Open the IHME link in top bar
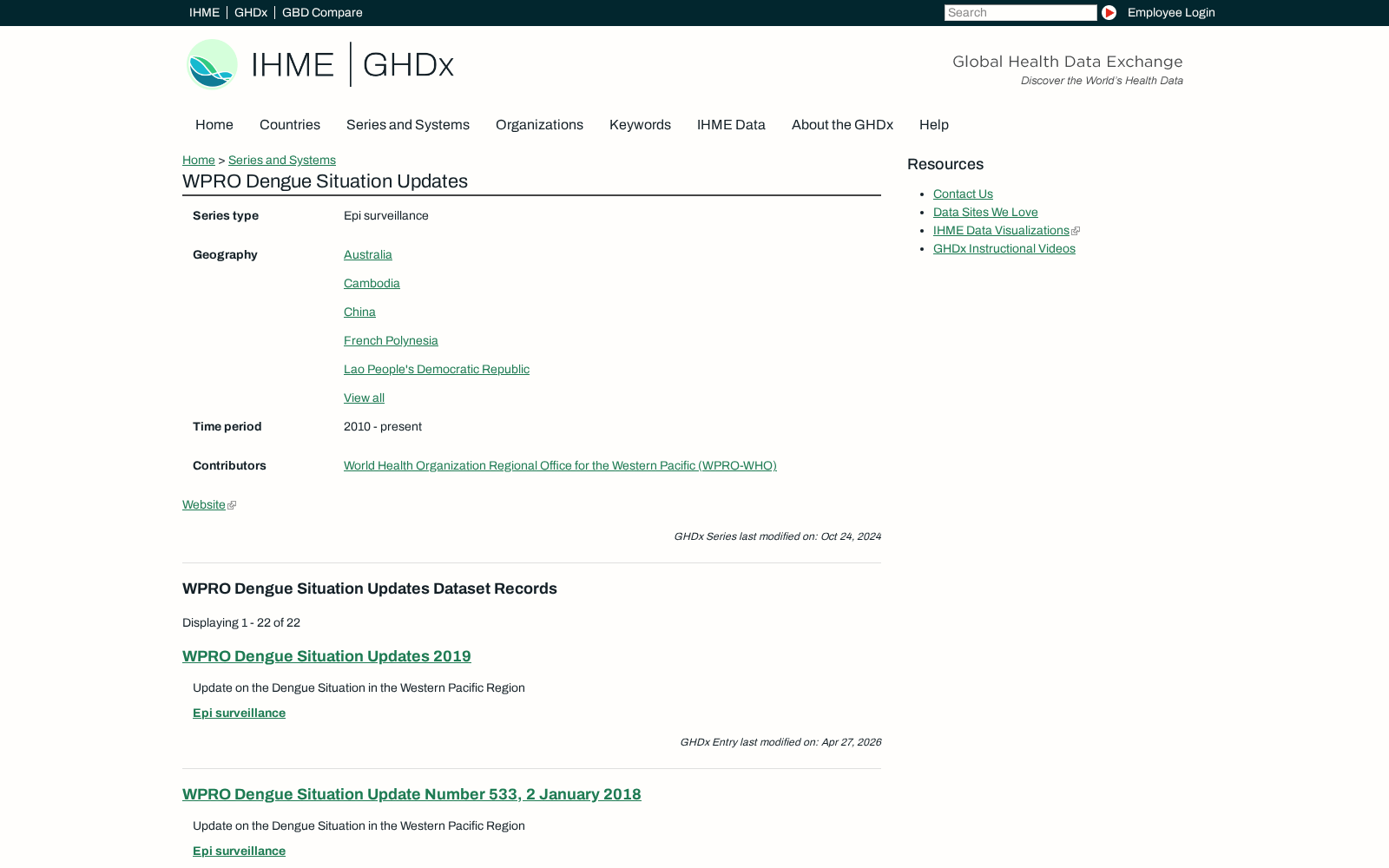The height and width of the screenshot is (868, 1389). coord(204,12)
